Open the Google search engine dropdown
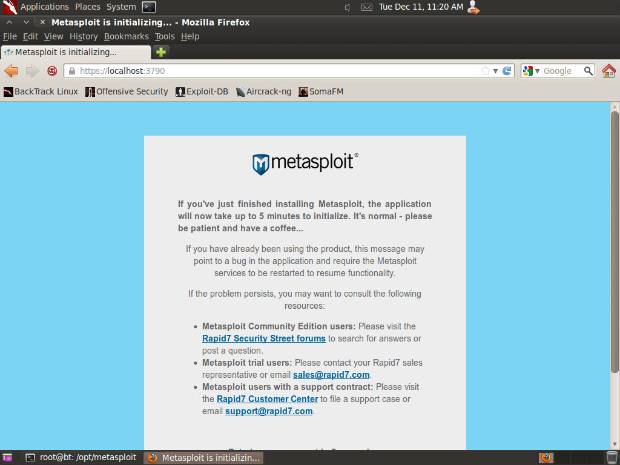620x465 pixels. tap(531, 71)
